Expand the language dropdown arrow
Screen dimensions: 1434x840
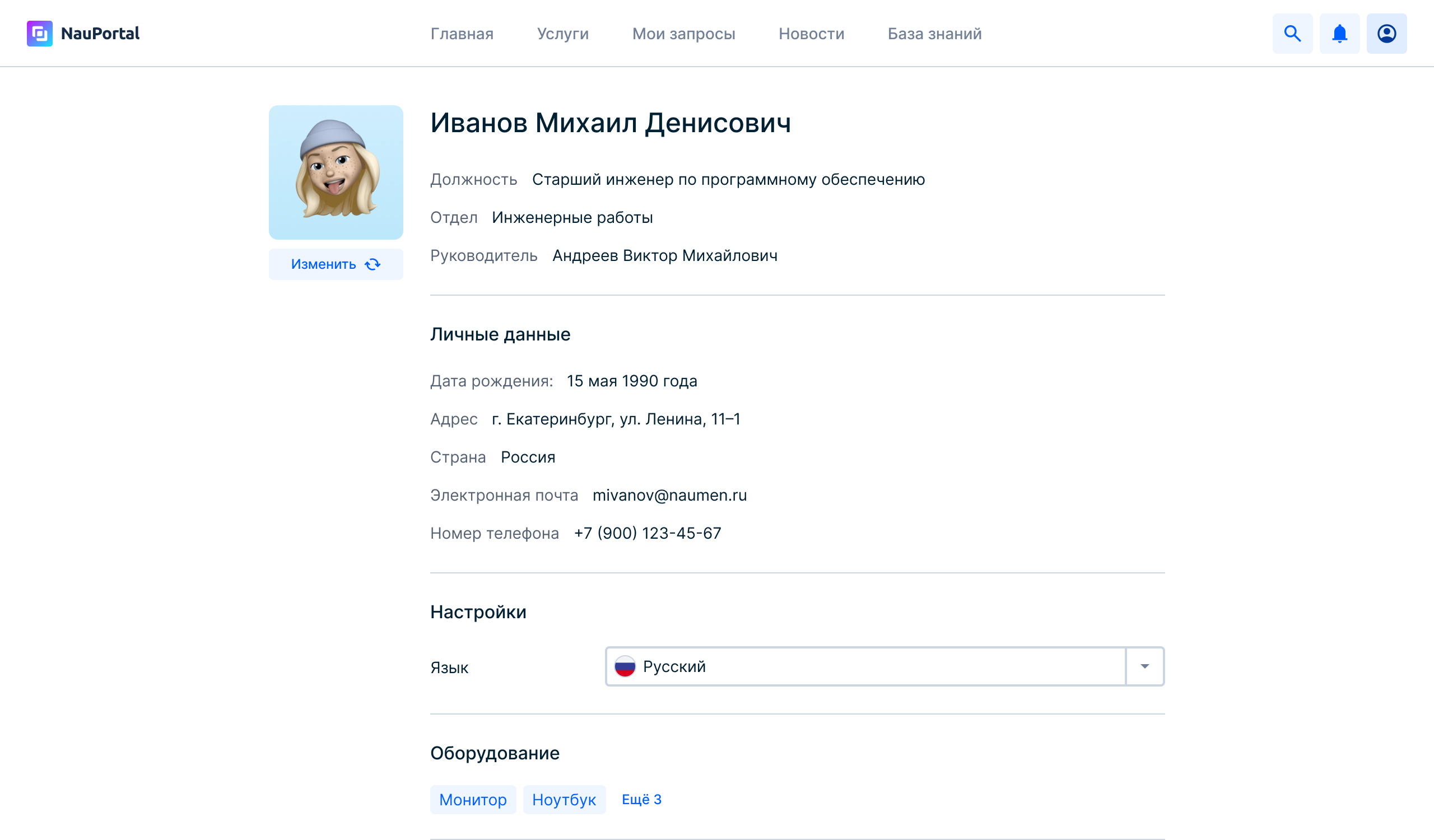(x=1145, y=666)
